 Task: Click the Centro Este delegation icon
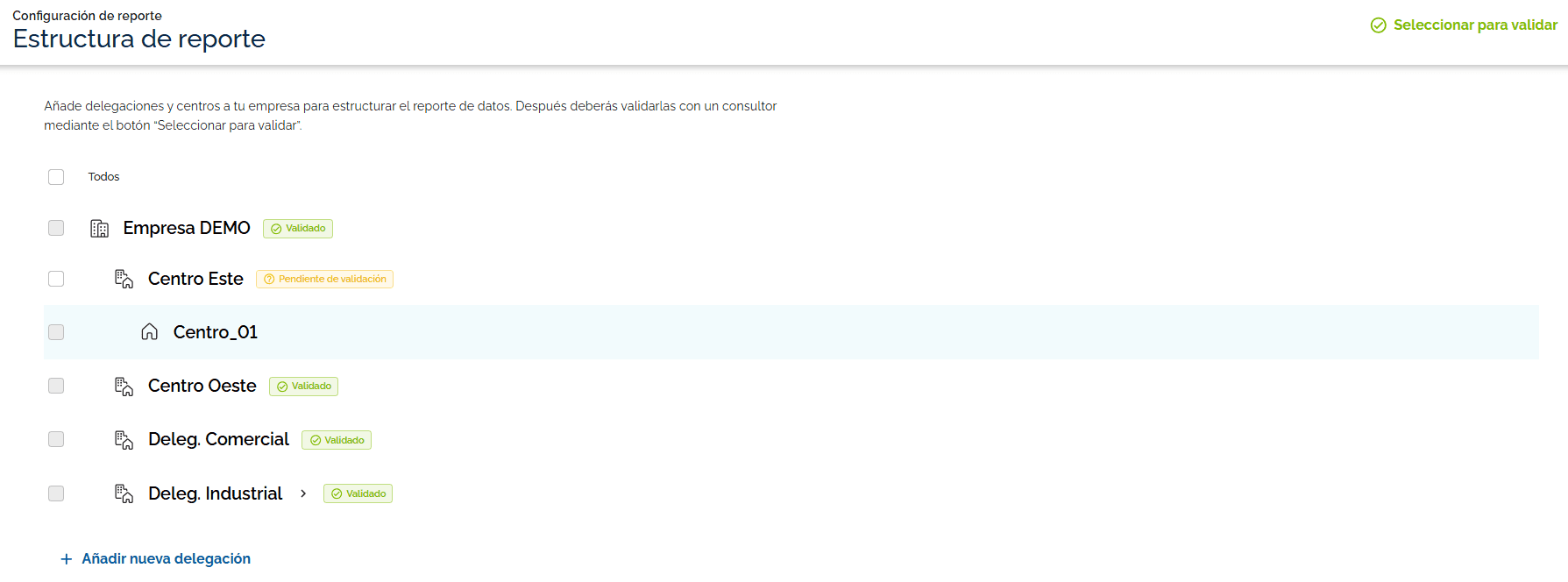tap(124, 279)
